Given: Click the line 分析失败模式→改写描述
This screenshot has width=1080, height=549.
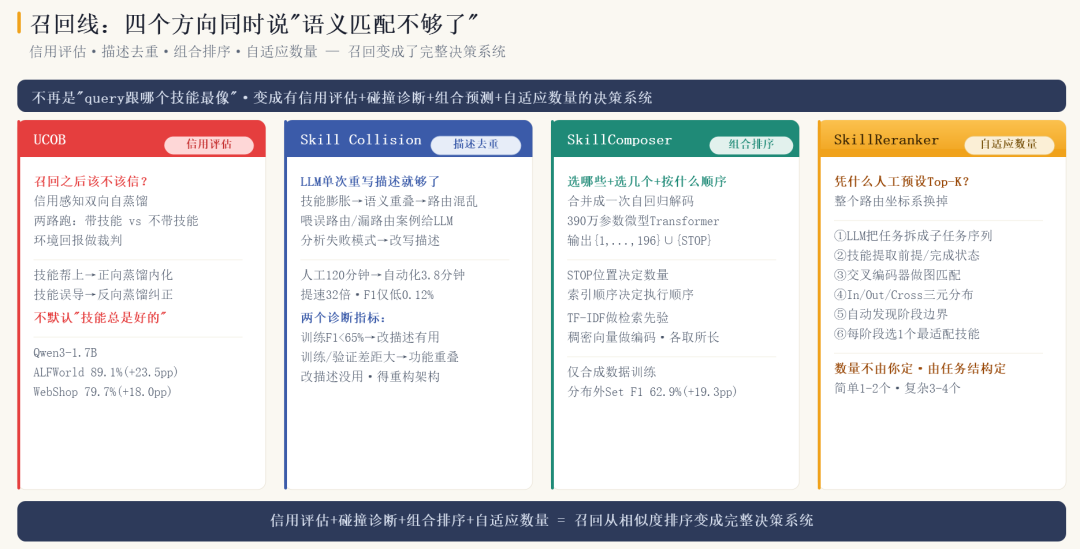Looking at the screenshot, I should pyautogui.click(x=370, y=240).
